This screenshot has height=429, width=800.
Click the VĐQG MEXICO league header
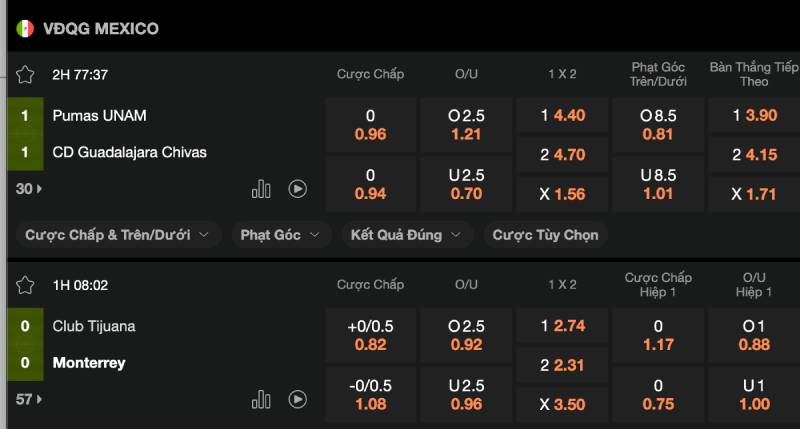[x=101, y=28]
